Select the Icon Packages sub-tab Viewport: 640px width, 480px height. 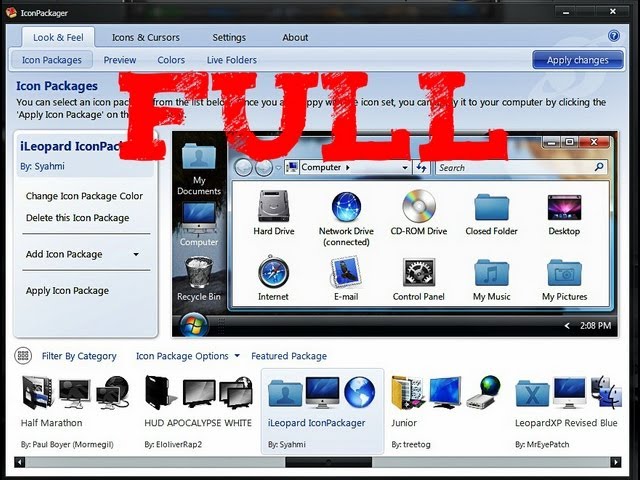pyautogui.click(x=51, y=60)
